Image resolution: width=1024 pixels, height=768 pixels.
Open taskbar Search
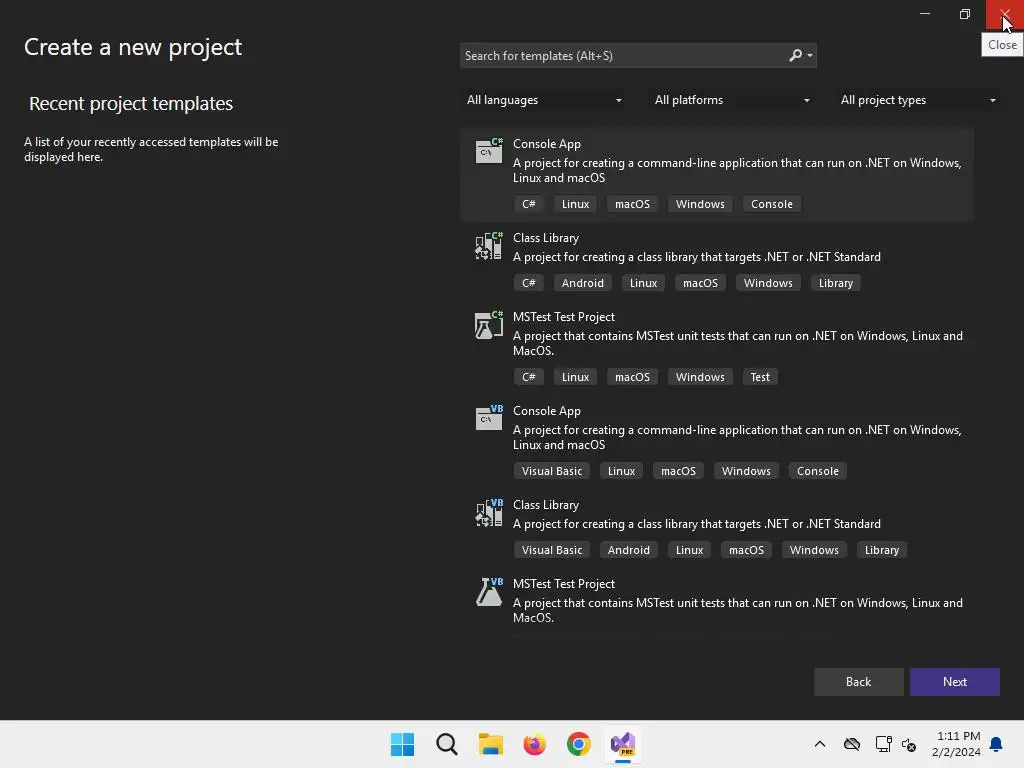[447, 744]
